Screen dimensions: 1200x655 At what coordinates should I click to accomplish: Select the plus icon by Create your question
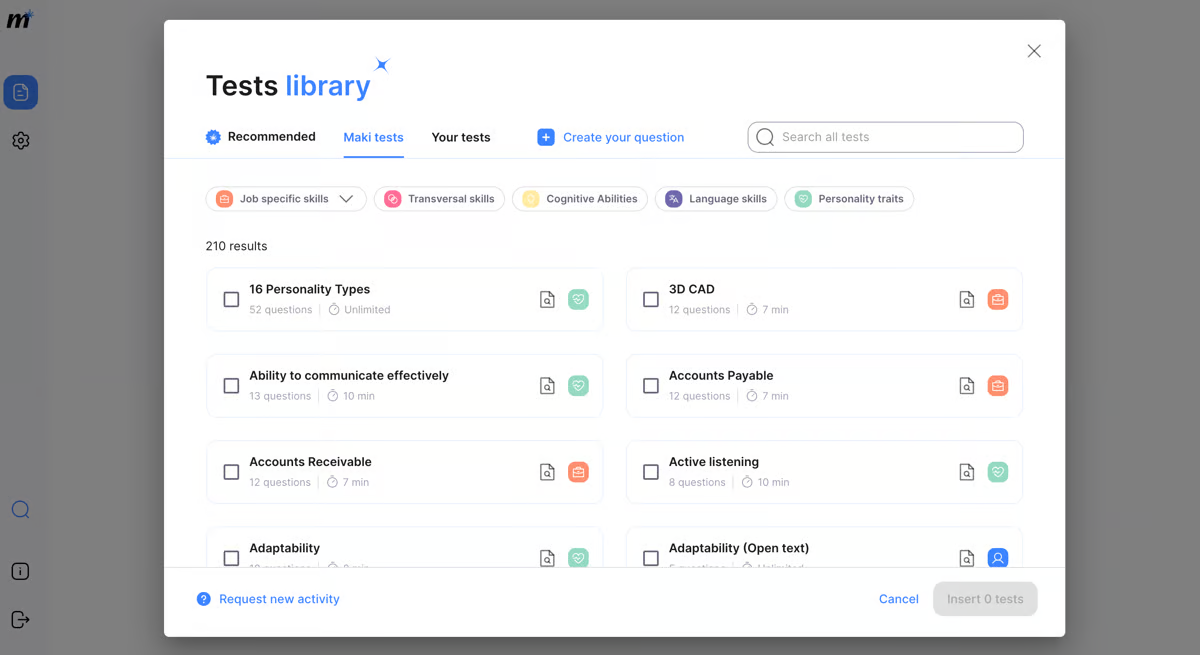click(545, 137)
